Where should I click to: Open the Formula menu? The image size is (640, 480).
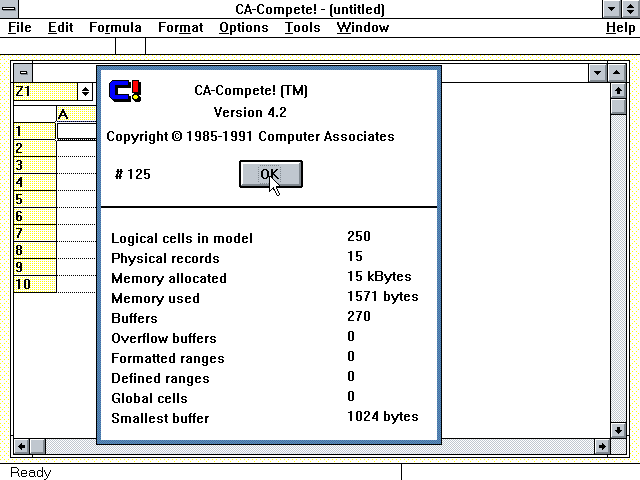(x=116, y=28)
